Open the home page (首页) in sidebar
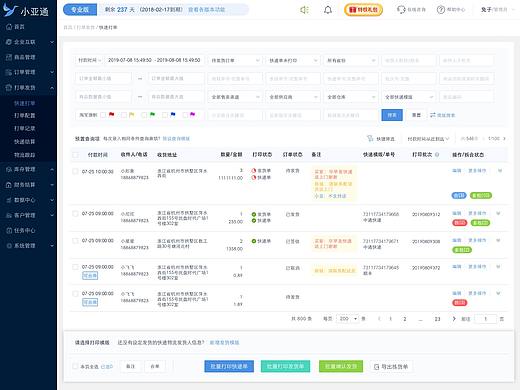This screenshot has height=390, width=520. click(x=16, y=27)
